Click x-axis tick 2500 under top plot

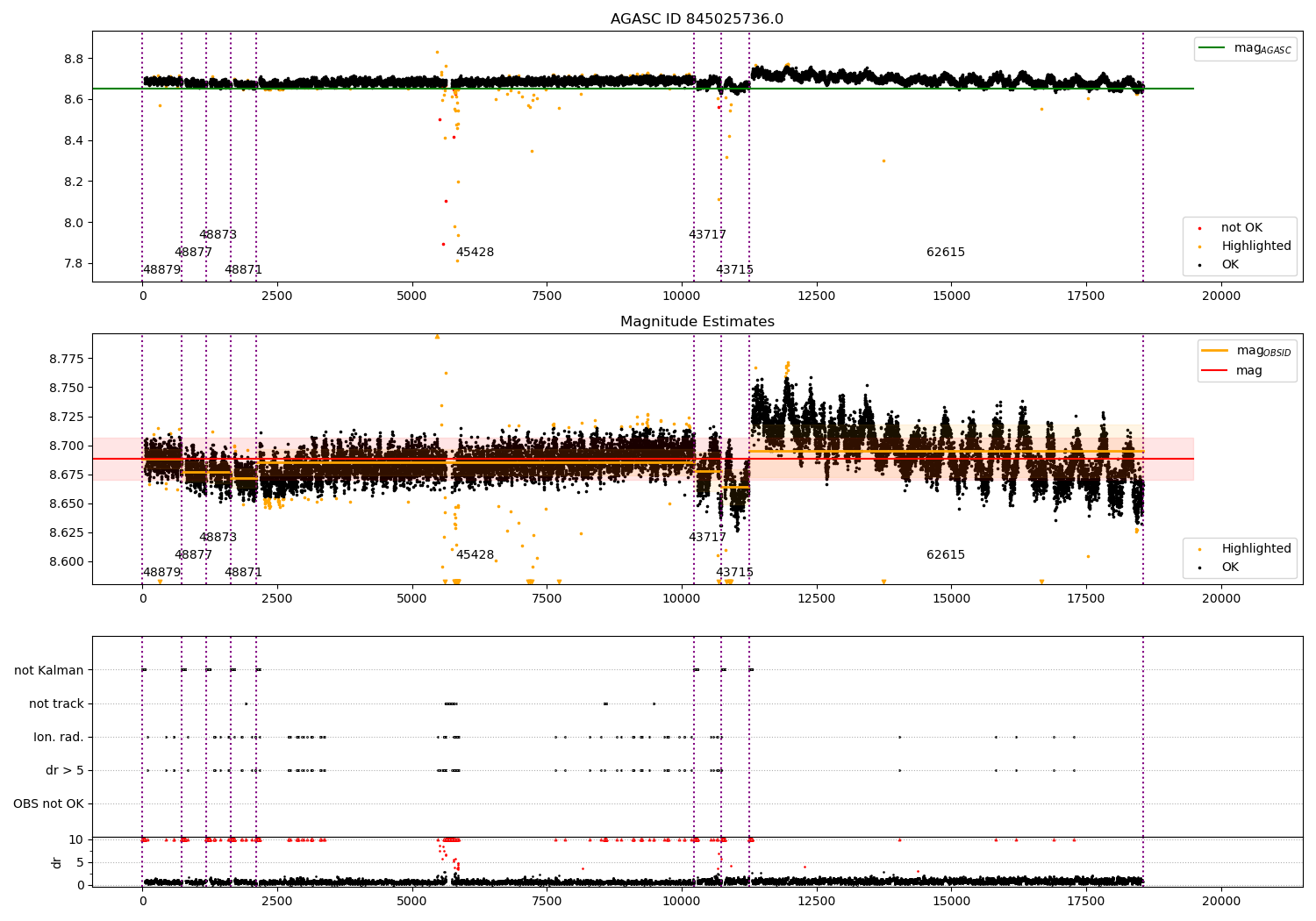pyautogui.click(x=277, y=296)
